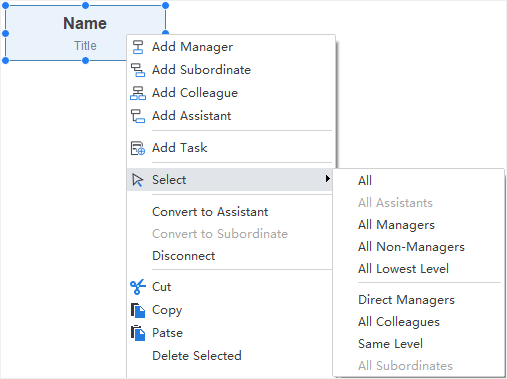Click the Patse clipboard icon

[x=138, y=333]
